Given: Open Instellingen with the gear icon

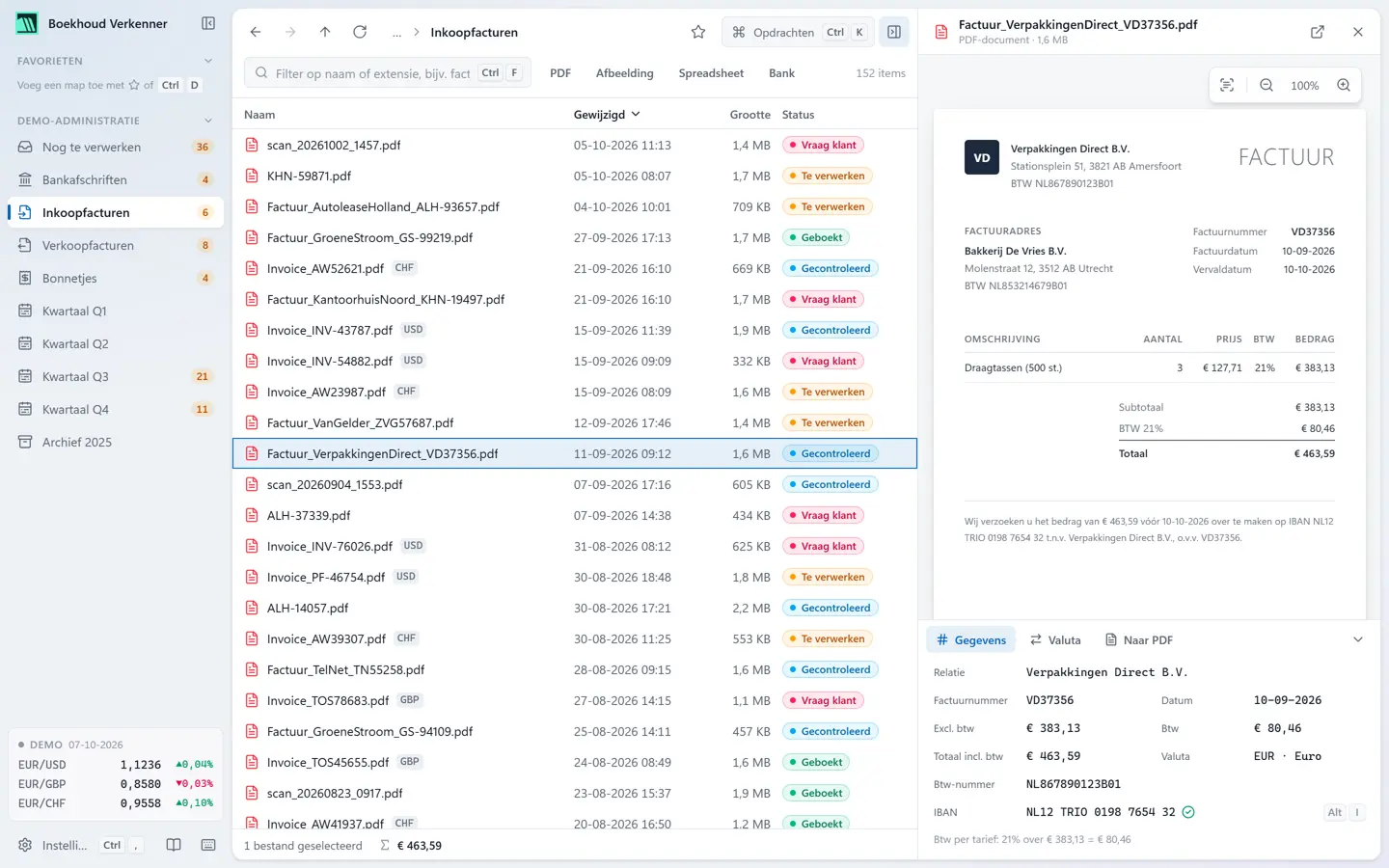Looking at the screenshot, I should click(25, 845).
